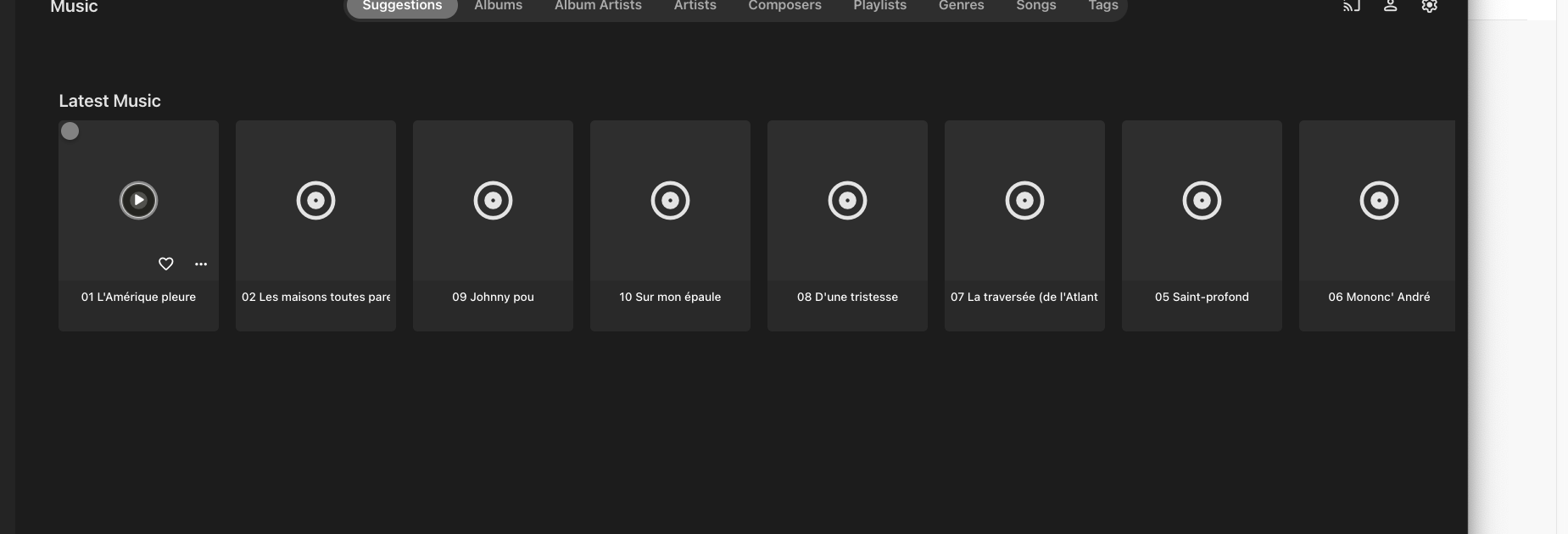Screen dimensions: 1568x534
Task: Open more options for L'Amérique pleure
Action: click(201, 264)
